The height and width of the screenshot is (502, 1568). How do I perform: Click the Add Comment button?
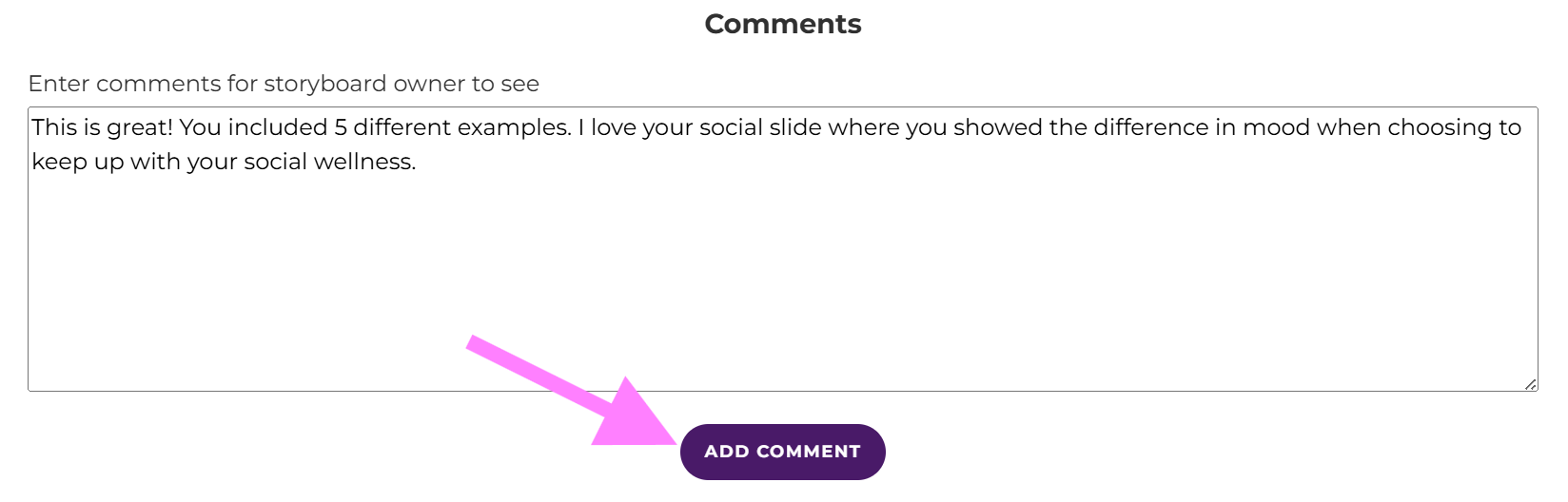pos(782,452)
